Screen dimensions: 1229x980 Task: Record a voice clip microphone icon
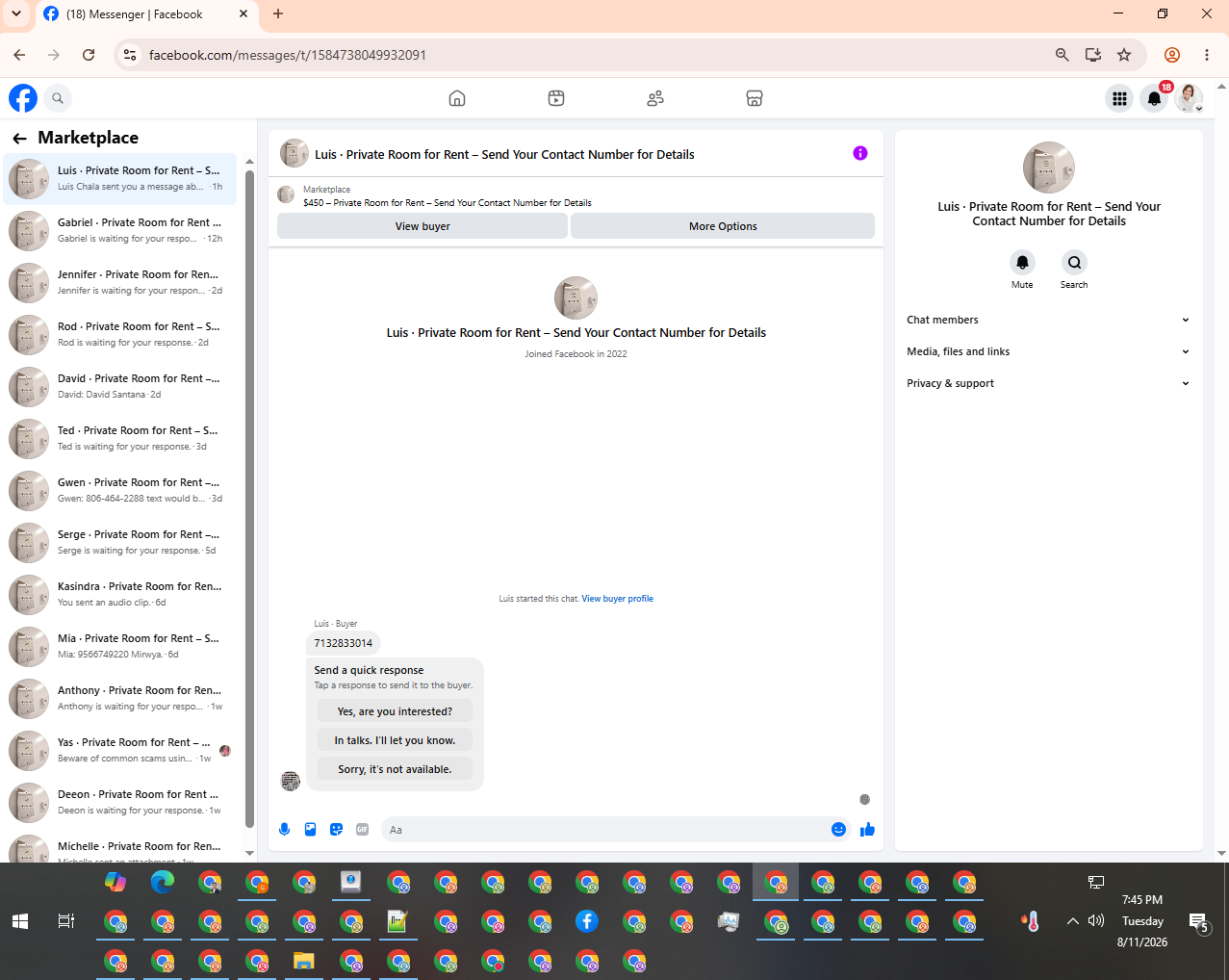pos(285,830)
